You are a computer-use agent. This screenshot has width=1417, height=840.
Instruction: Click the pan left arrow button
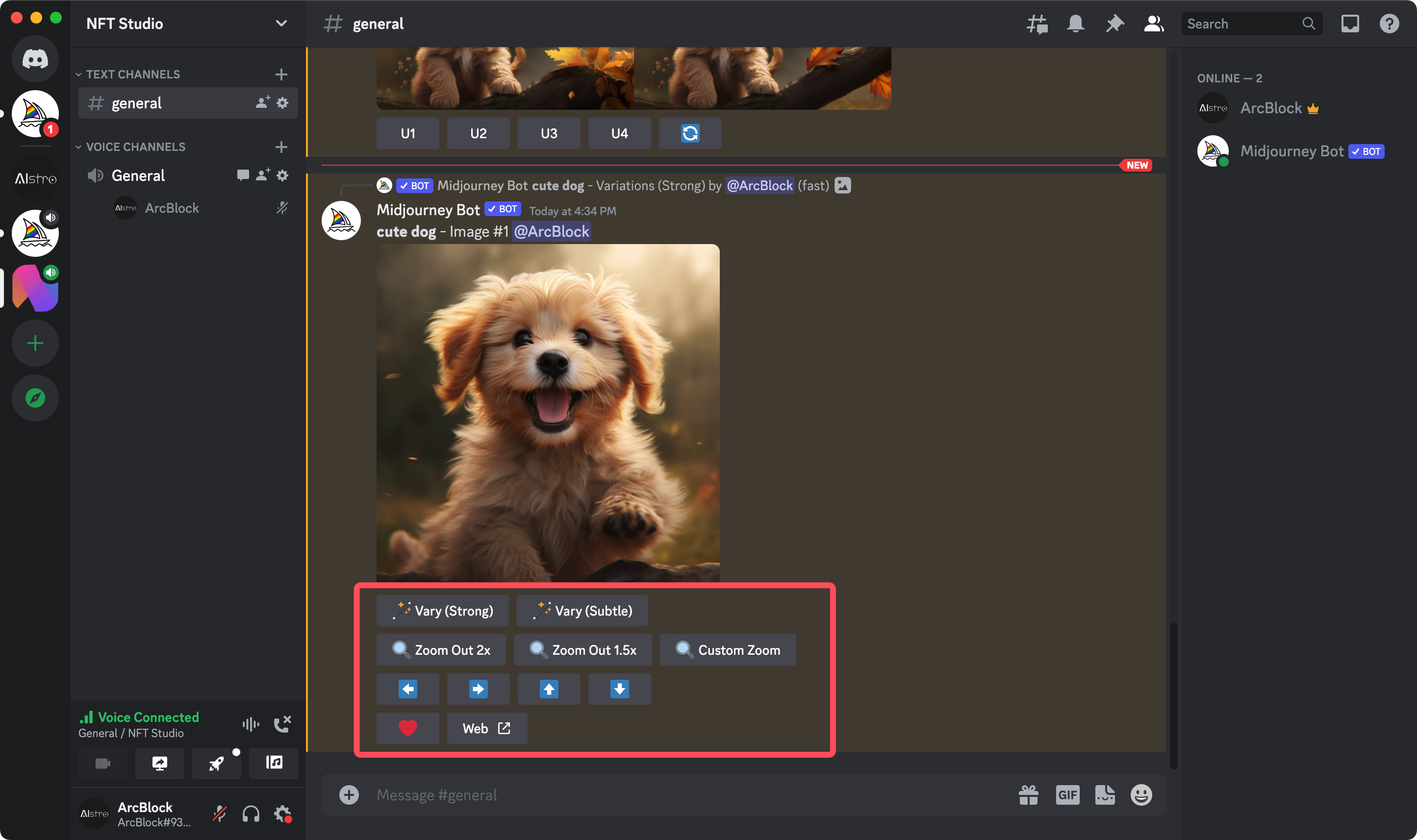pos(407,689)
